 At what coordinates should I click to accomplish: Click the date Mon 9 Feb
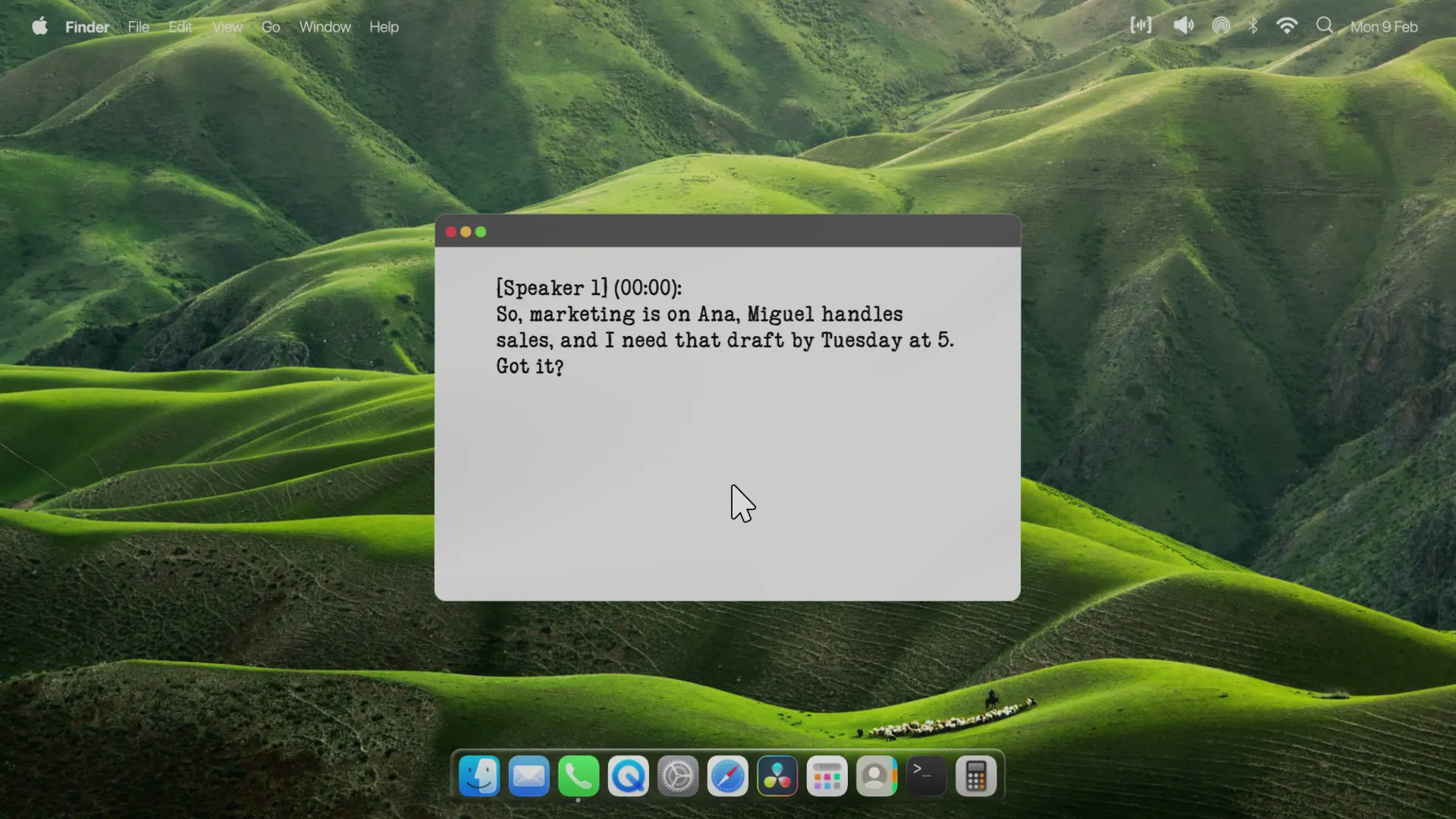pyautogui.click(x=1384, y=27)
